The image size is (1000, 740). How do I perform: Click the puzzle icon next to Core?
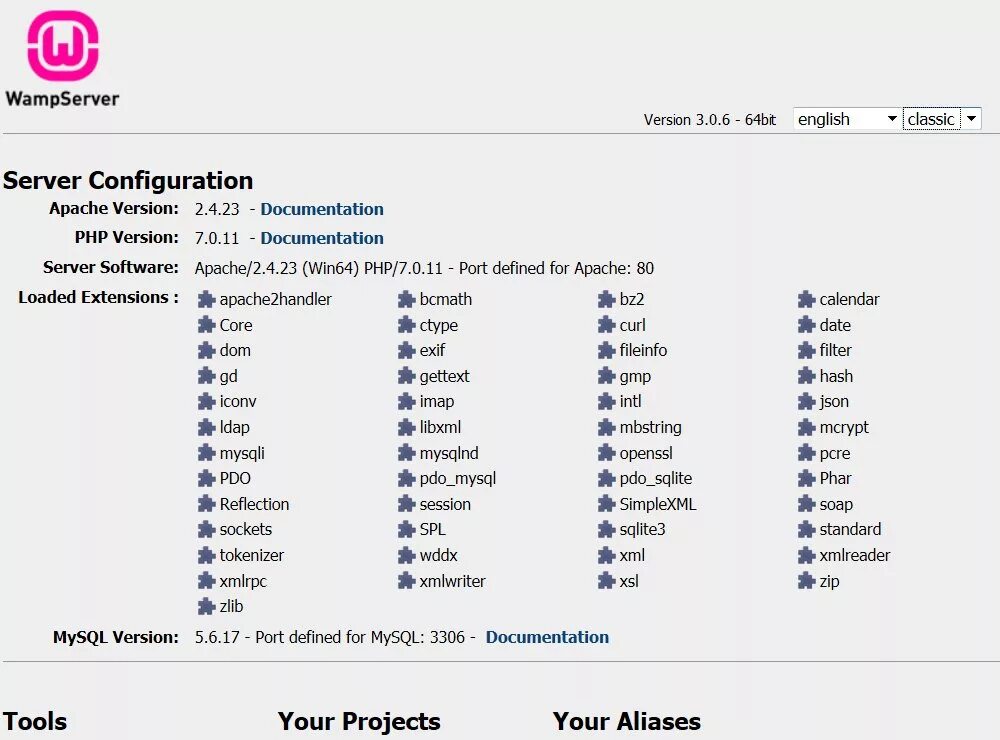(x=206, y=325)
